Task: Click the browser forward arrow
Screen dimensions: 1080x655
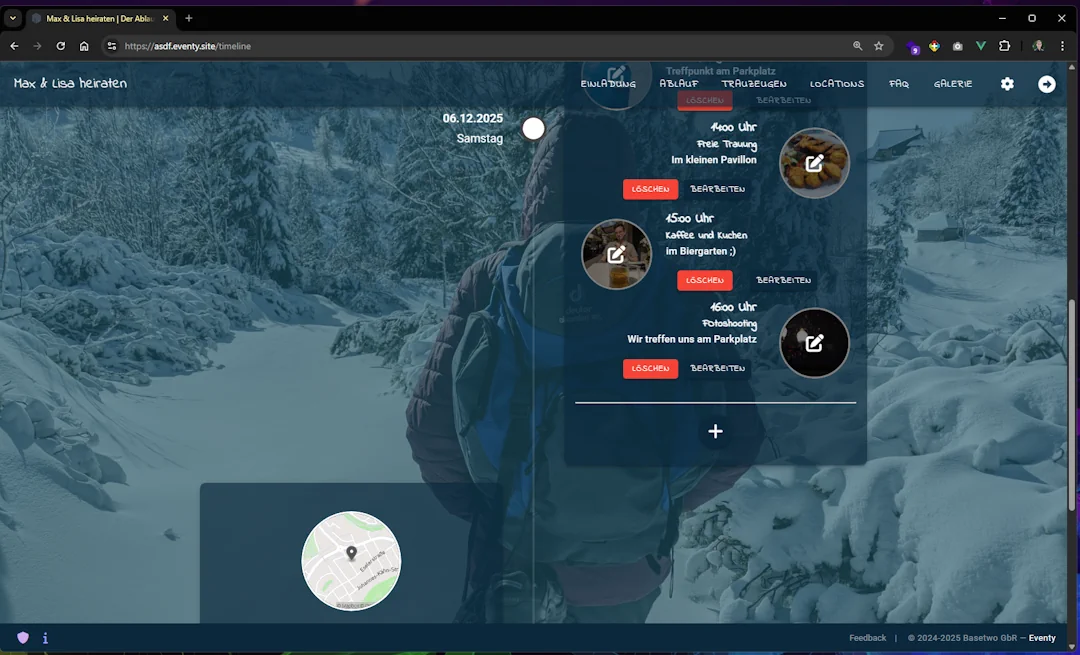Action: 37,46
